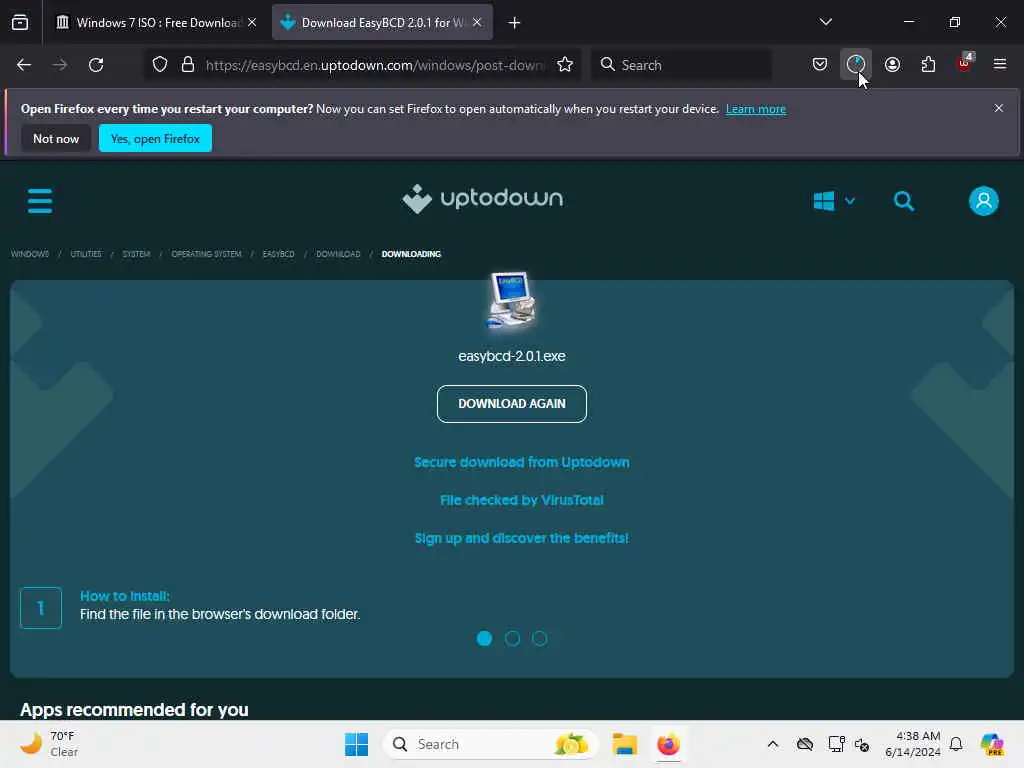Viewport: 1024px width, 768px height.
Task: View site security padlock info
Action: click(188, 65)
